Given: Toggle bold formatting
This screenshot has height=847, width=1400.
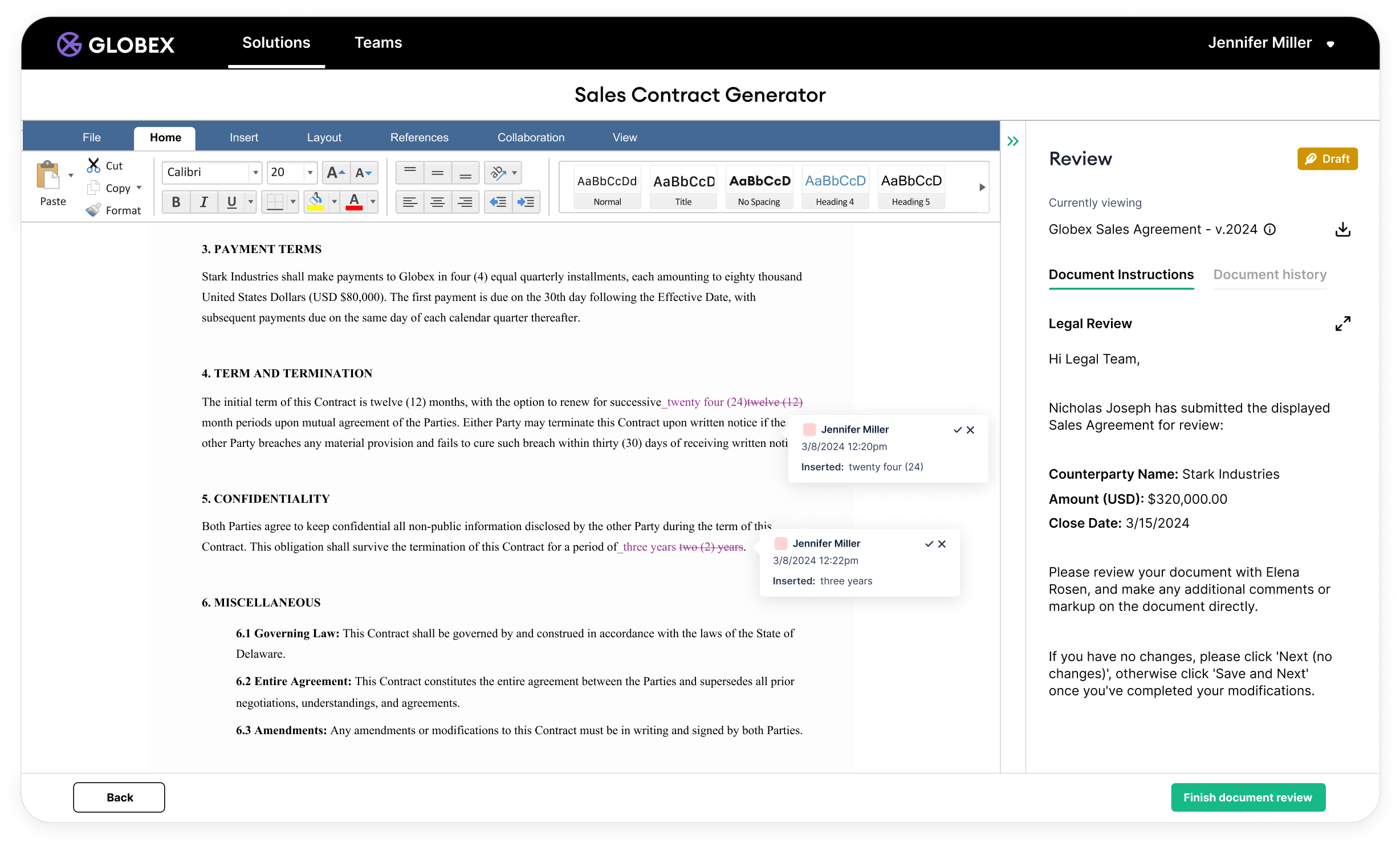Looking at the screenshot, I should point(176,202).
